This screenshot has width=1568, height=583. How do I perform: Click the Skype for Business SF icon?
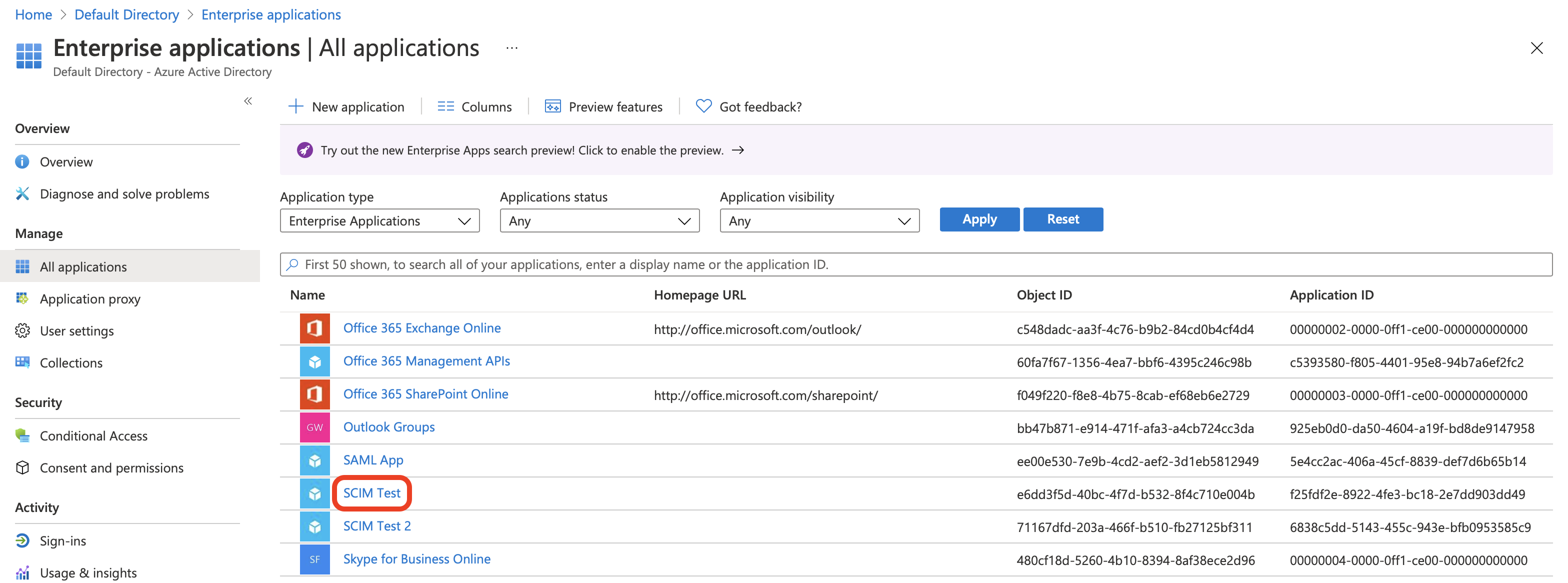314,559
